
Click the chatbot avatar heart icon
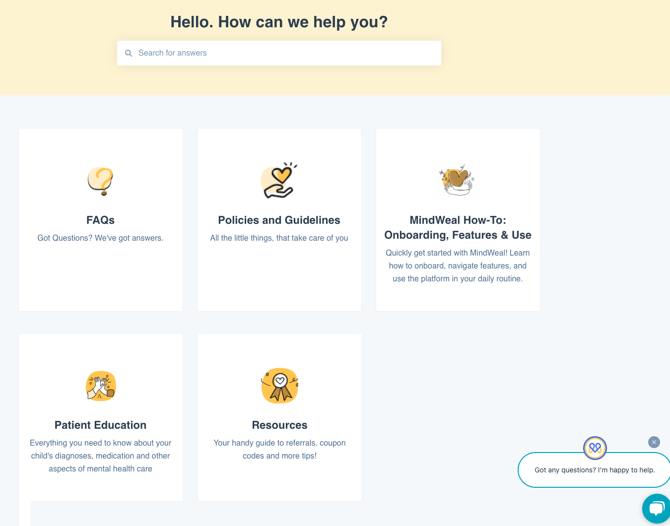[x=595, y=448]
